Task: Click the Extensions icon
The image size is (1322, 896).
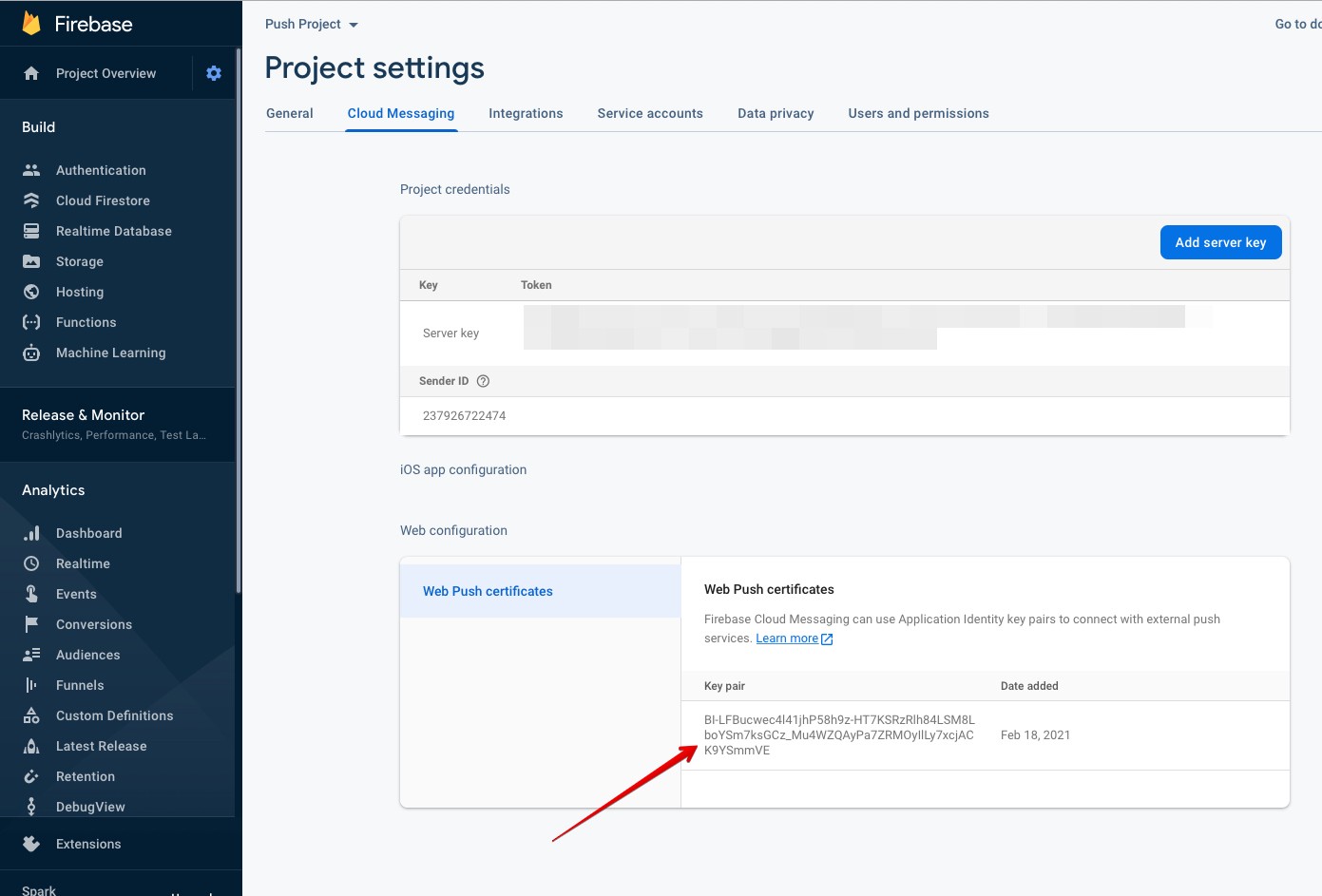Action: 31,844
